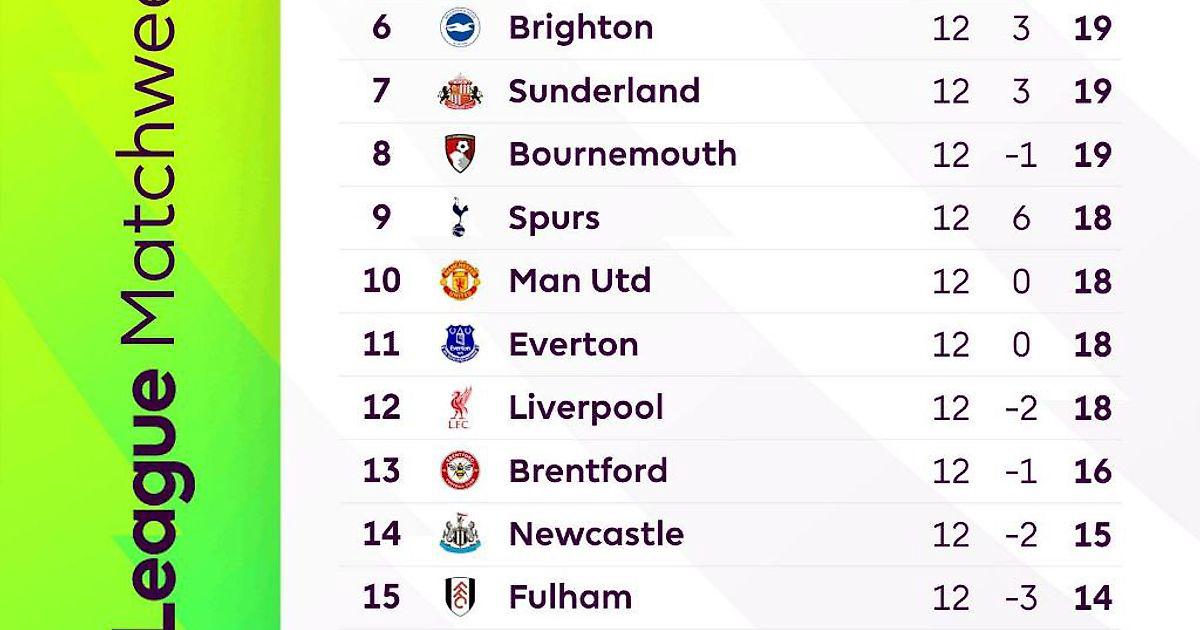Open the Brighton team name
The width and height of the screenshot is (1200, 630).
580,28
